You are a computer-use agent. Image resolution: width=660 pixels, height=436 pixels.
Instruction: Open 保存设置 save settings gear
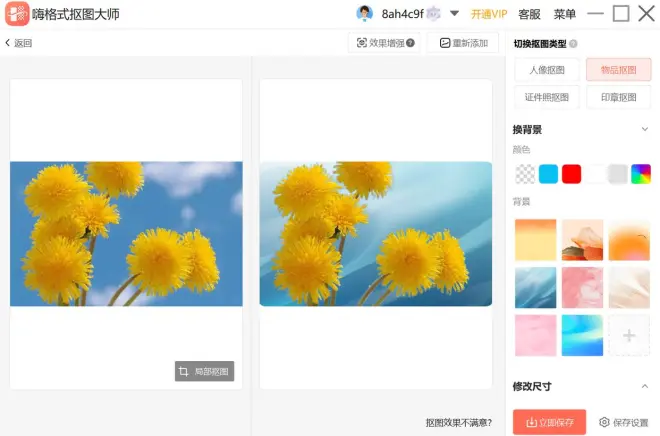point(626,422)
